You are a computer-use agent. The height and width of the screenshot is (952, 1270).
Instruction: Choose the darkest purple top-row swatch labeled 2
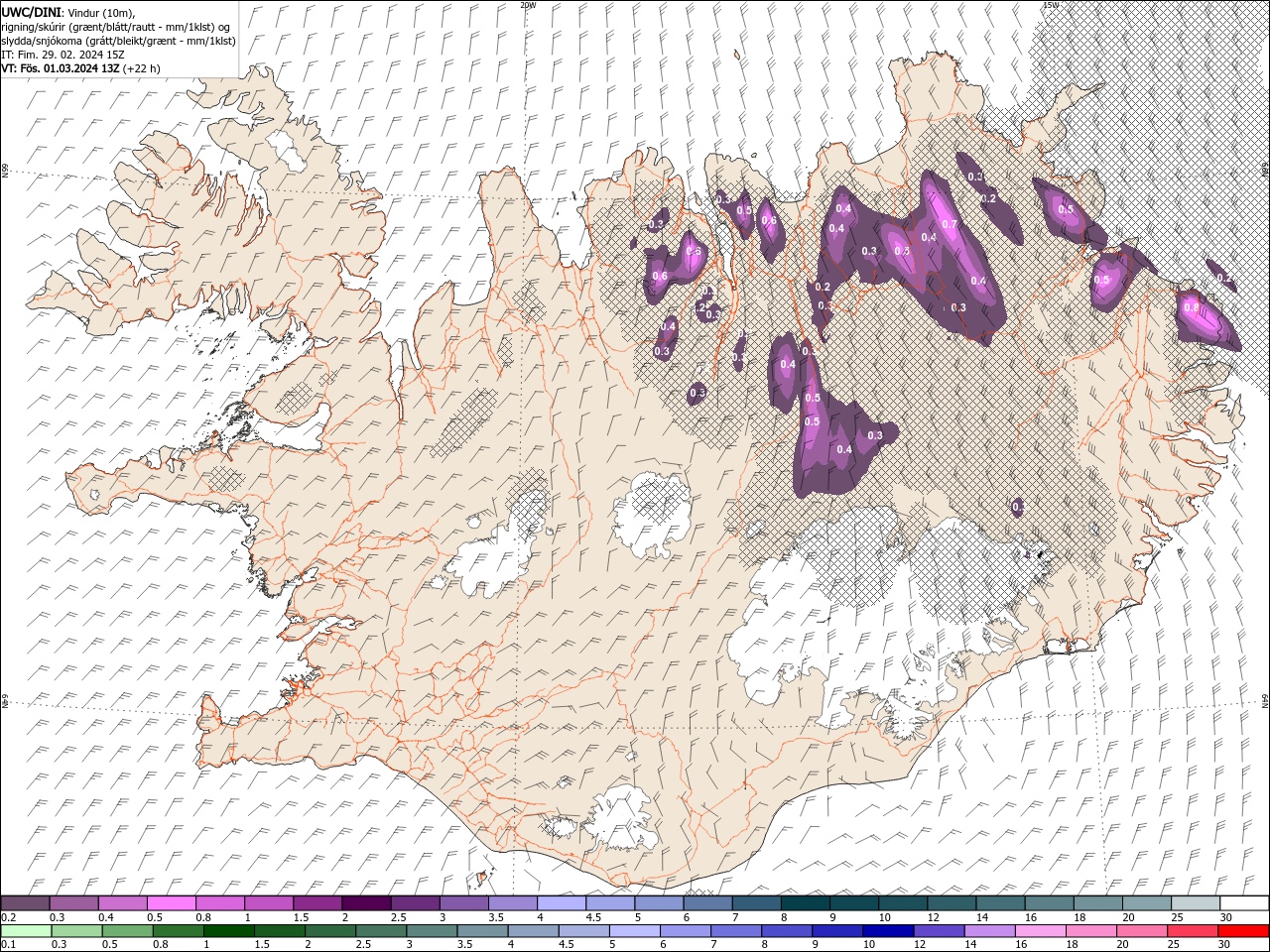point(367,903)
